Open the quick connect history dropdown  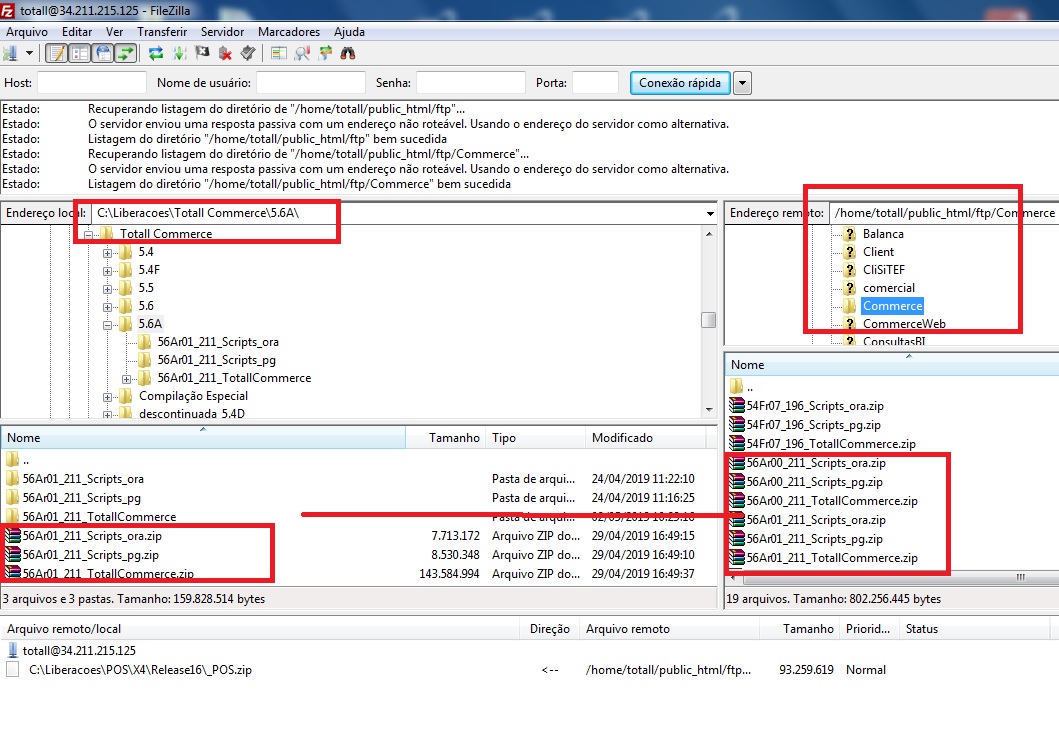[x=742, y=83]
